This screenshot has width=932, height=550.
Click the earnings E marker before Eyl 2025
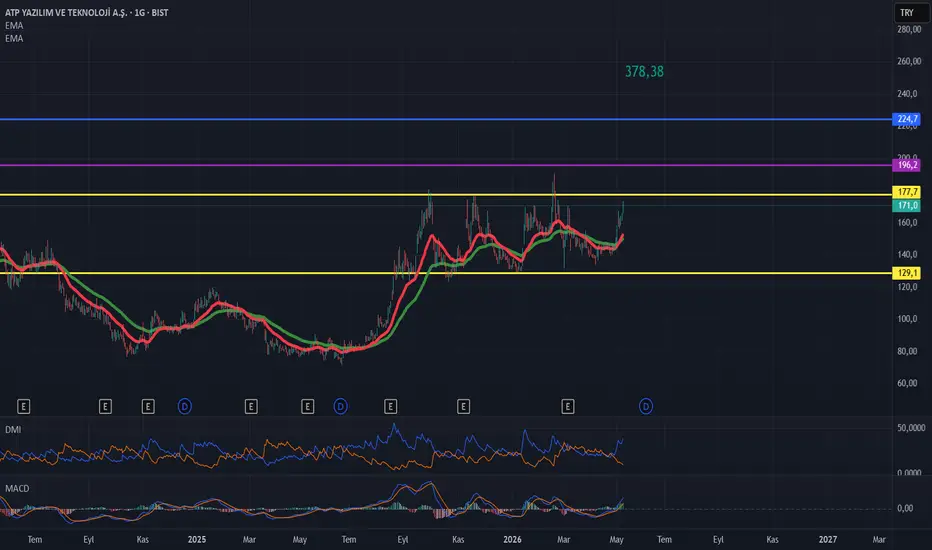(x=391, y=407)
